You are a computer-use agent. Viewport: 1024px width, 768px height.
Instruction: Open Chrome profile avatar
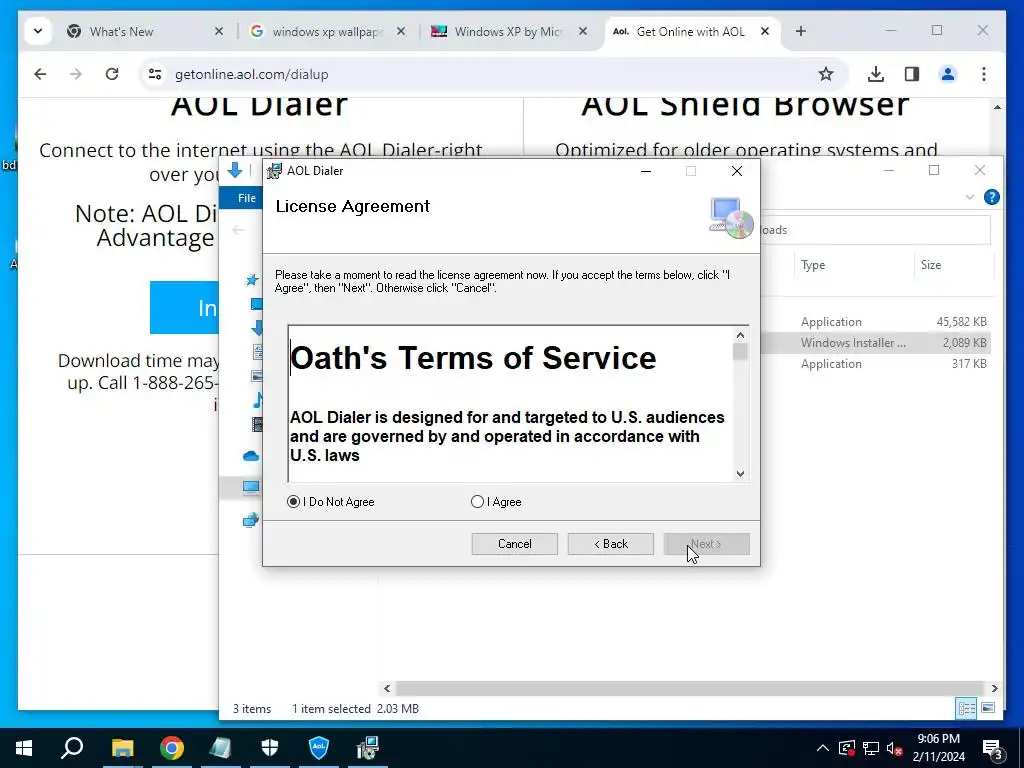point(948,74)
